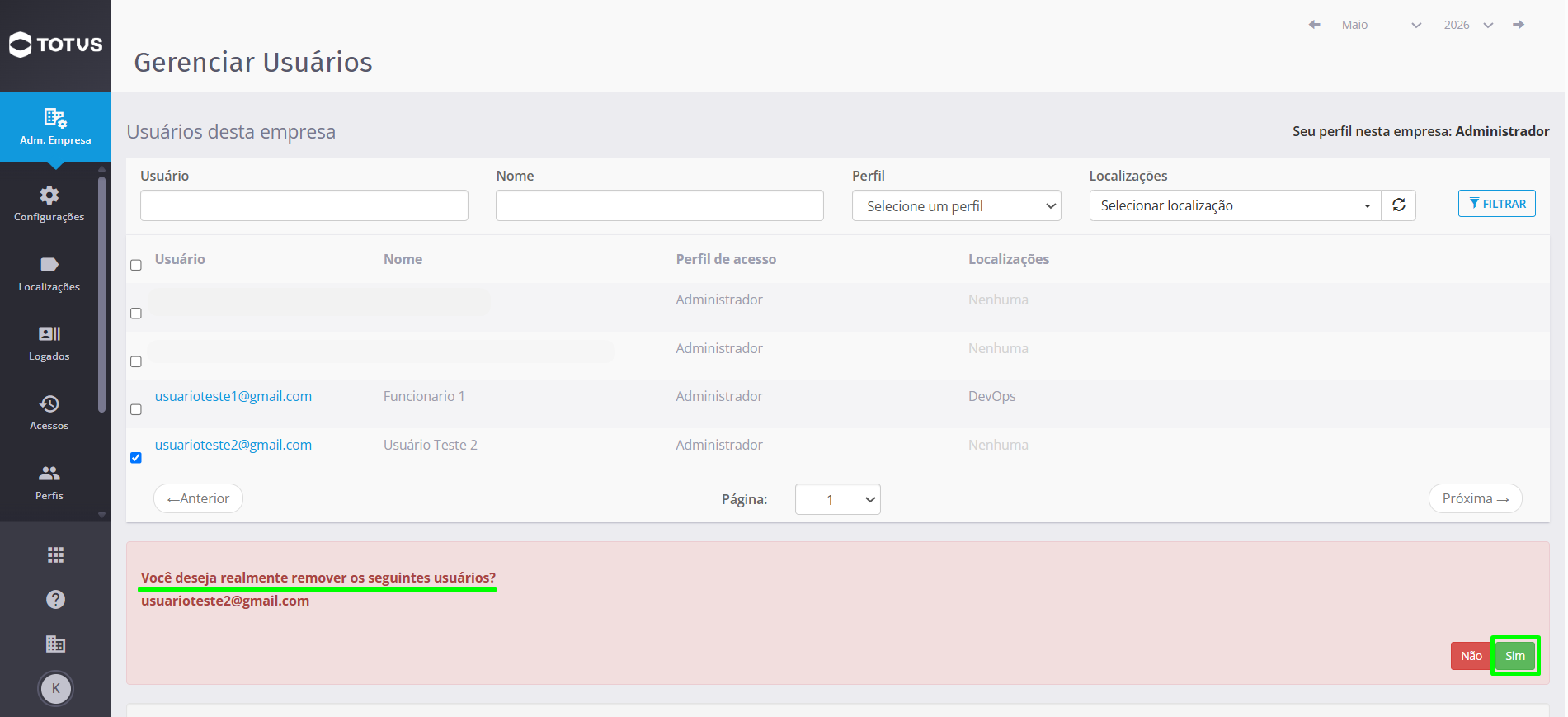Cancel removal with Não
Image resolution: width=1568 pixels, height=717 pixels.
(x=1471, y=656)
